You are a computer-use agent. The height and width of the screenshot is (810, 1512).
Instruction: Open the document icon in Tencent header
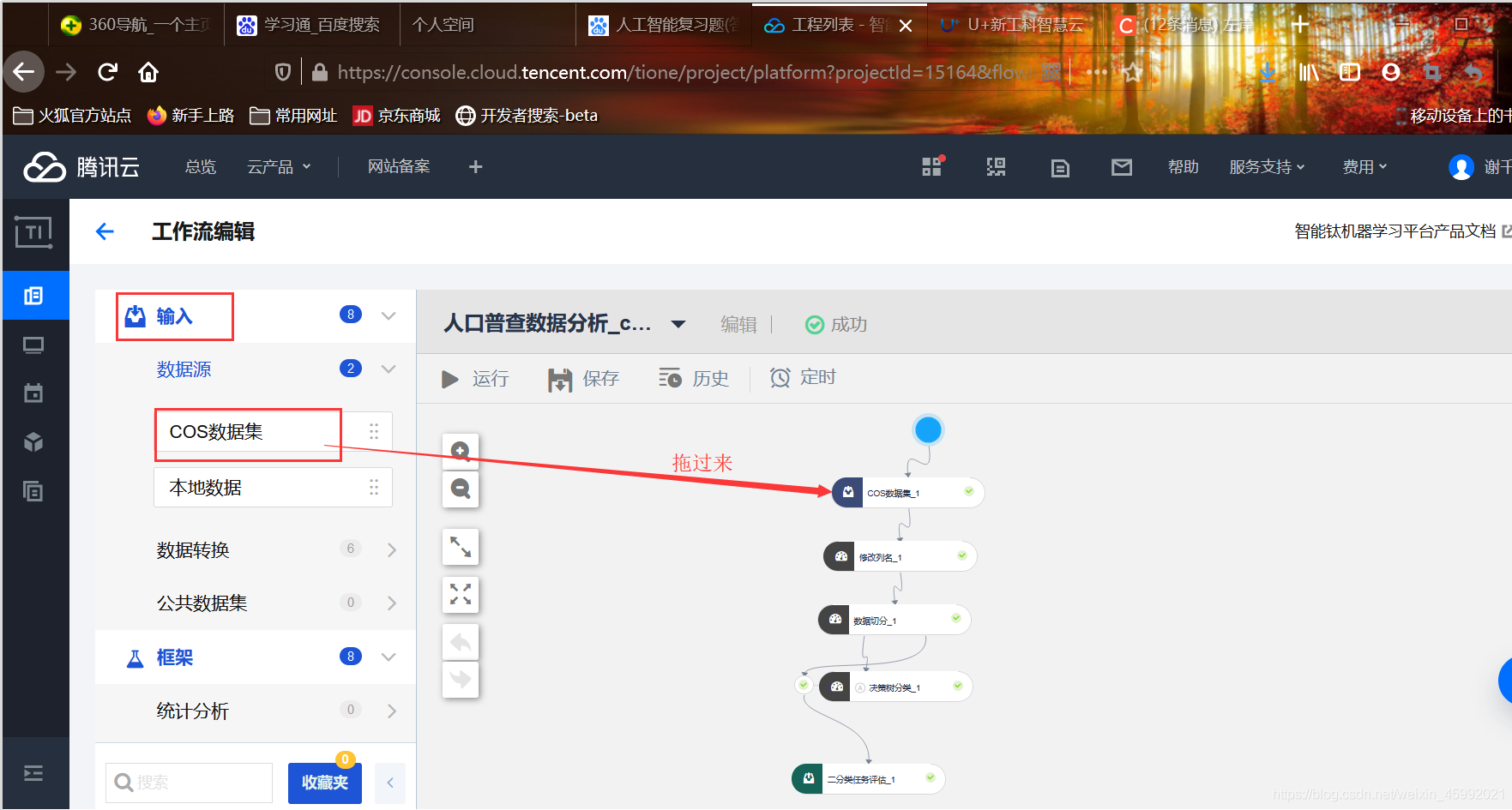(x=1060, y=168)
